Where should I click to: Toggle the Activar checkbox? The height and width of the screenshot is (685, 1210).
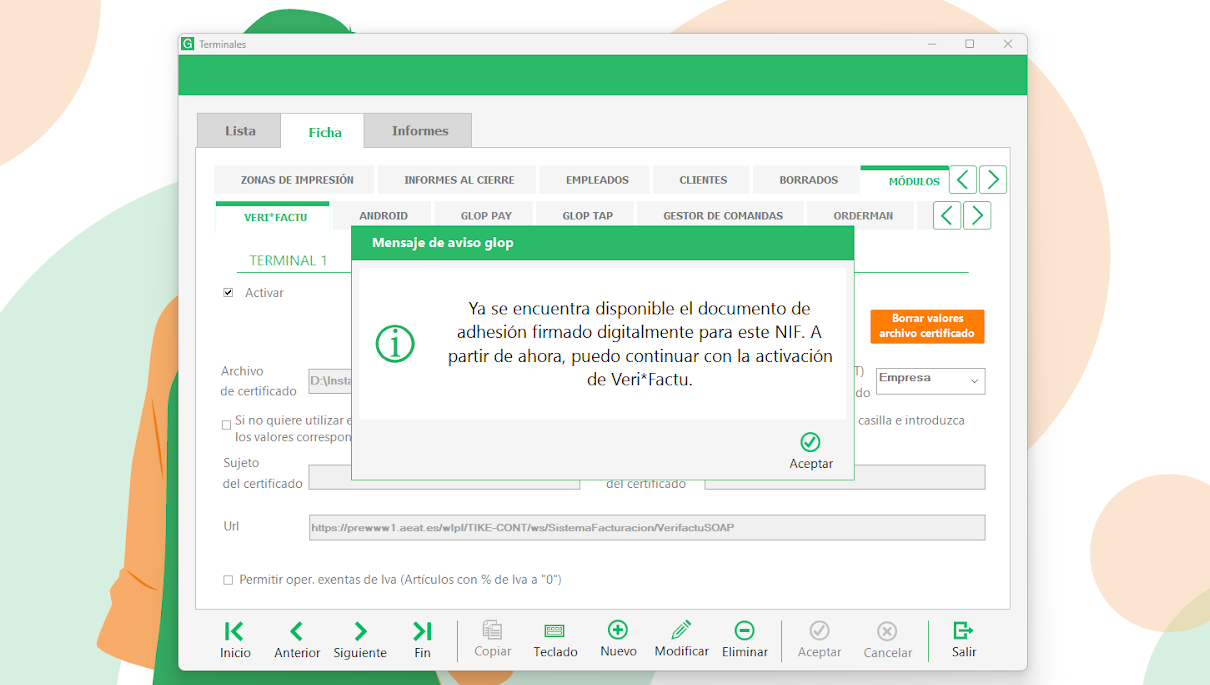pos(228,293)
